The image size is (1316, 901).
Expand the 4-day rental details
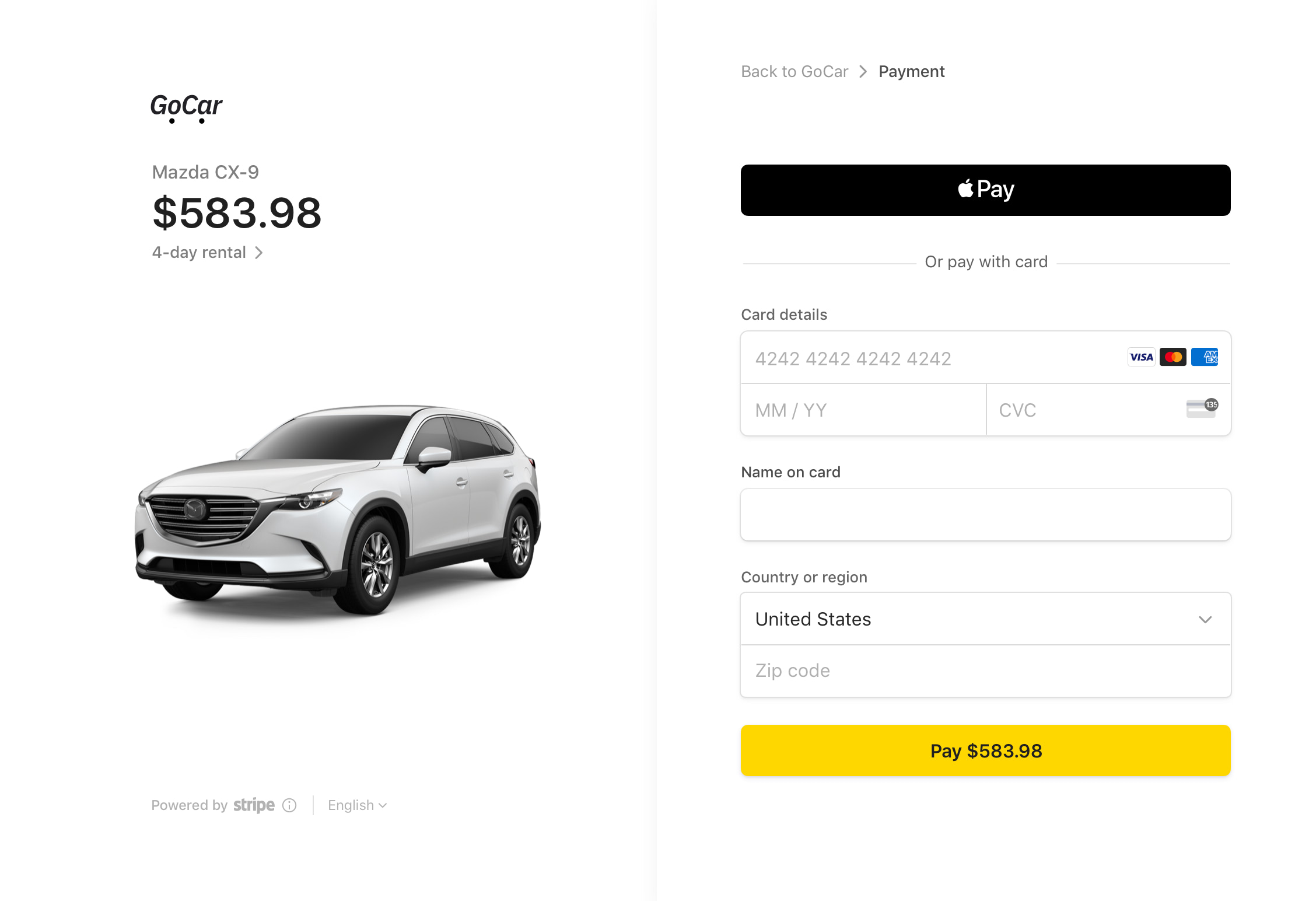click(208, 253)
